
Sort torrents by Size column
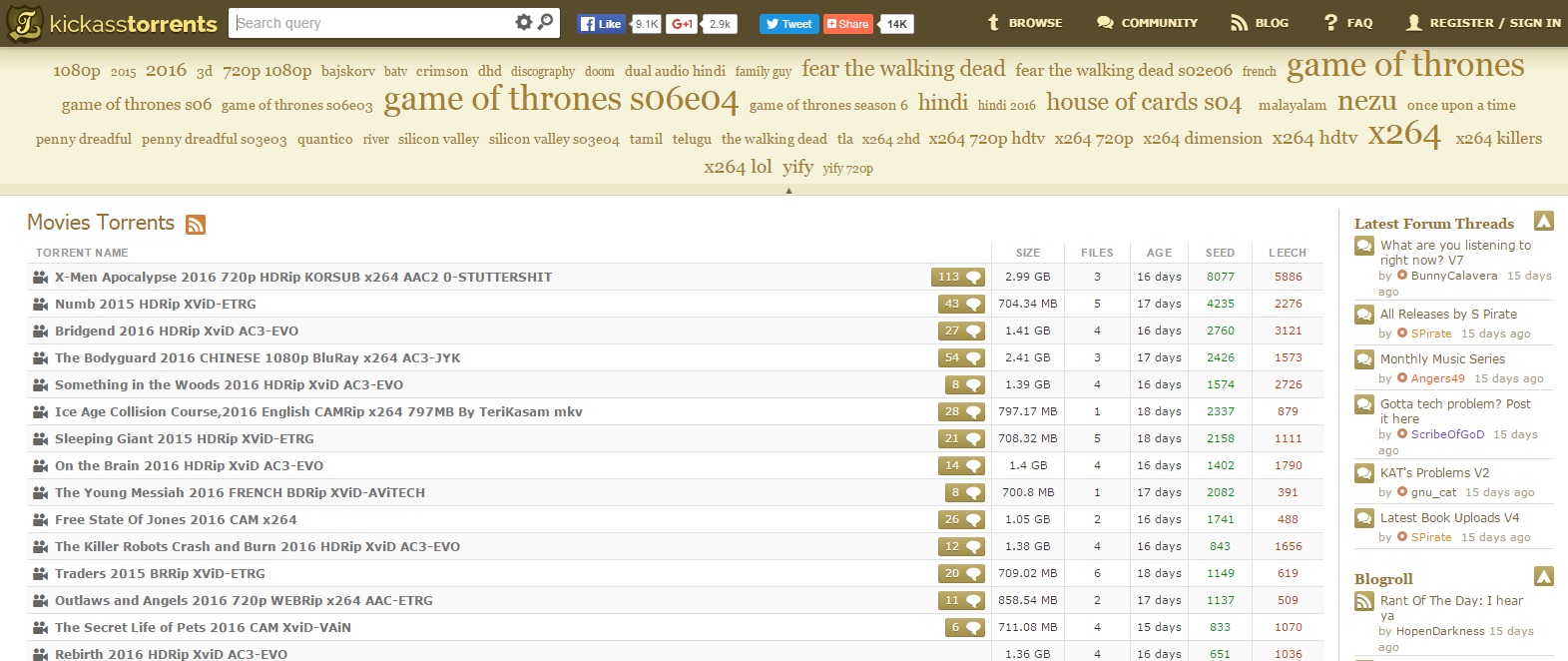(x=1028, y=253)
